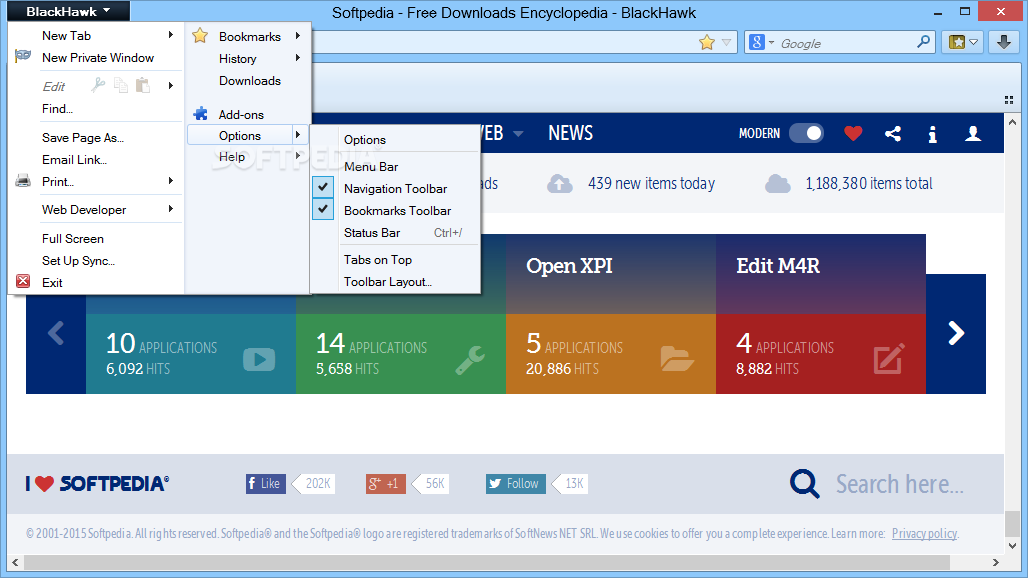Screen dimensions: 1028x578
Task: Click the Paste clipboard icon in Edit row
Action: click(x=143, y=85)
